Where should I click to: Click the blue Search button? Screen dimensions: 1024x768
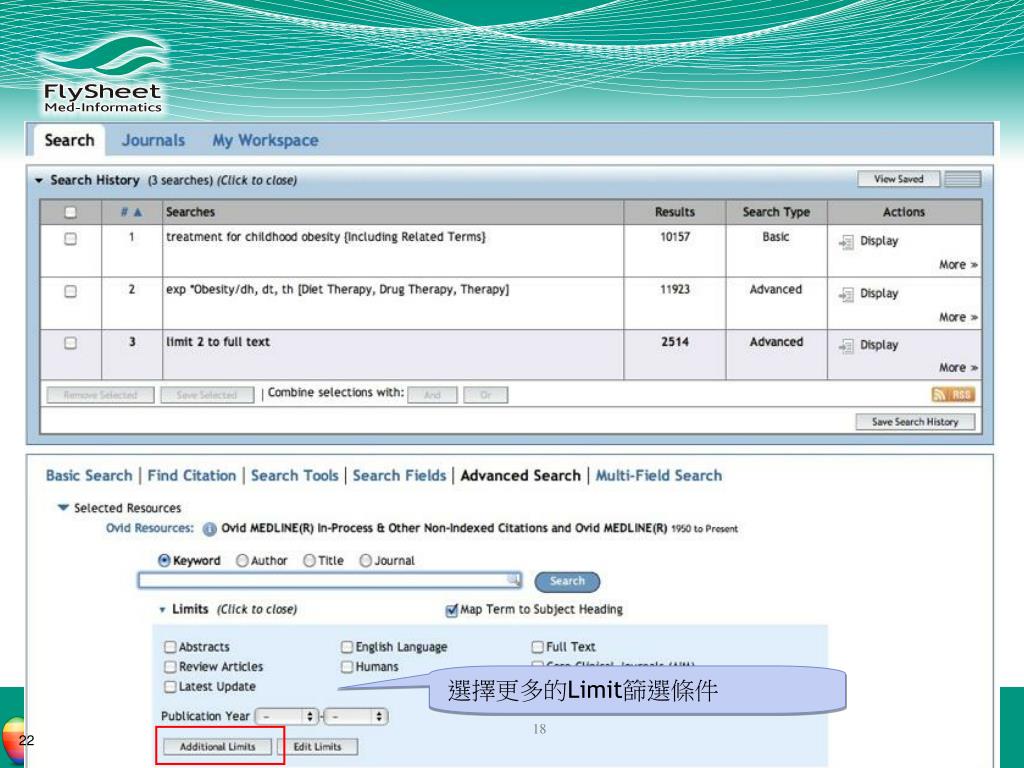pos(567,581)
